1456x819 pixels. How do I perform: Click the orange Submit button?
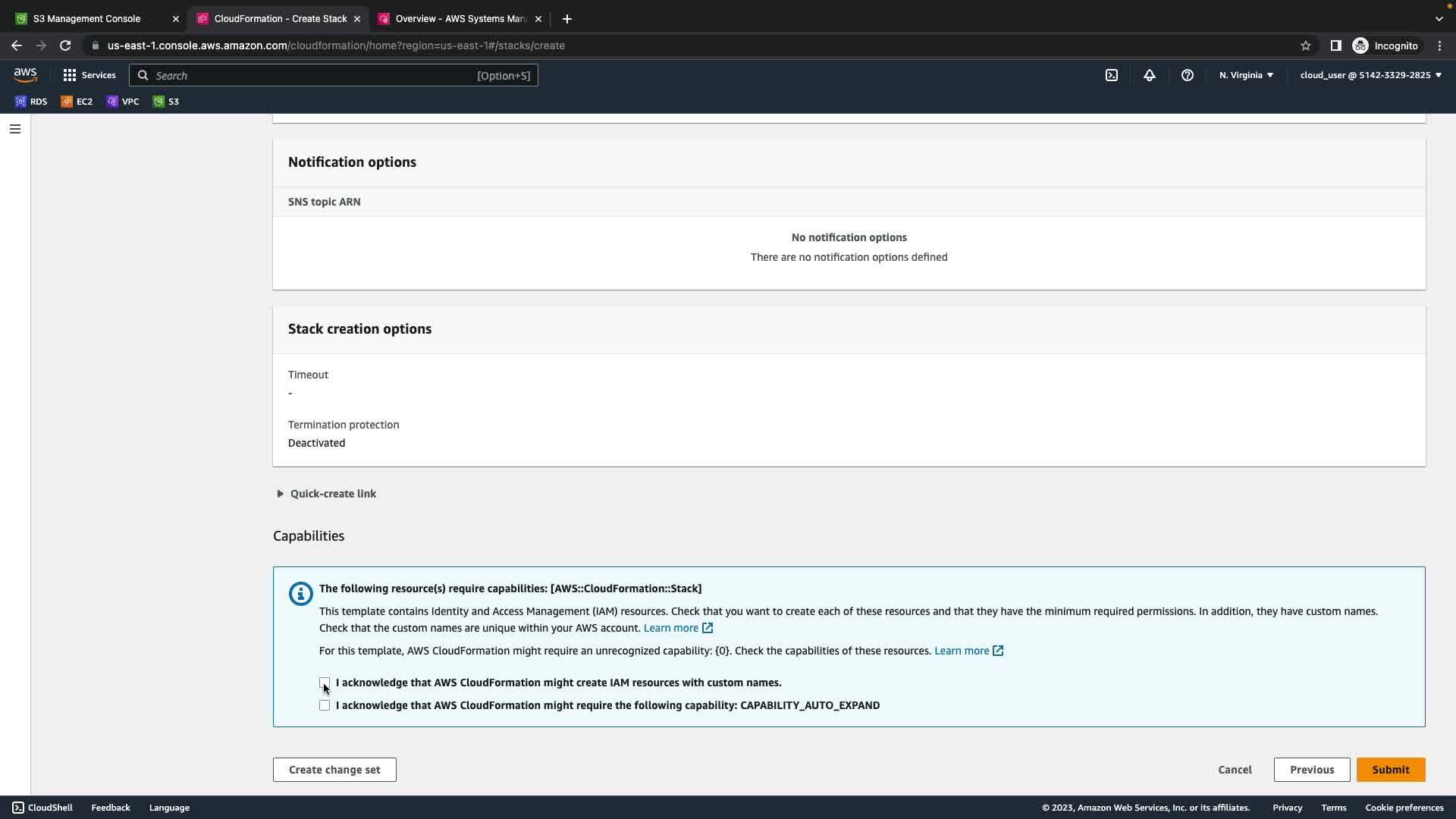pyautogui.click(x=1390, y=770)
